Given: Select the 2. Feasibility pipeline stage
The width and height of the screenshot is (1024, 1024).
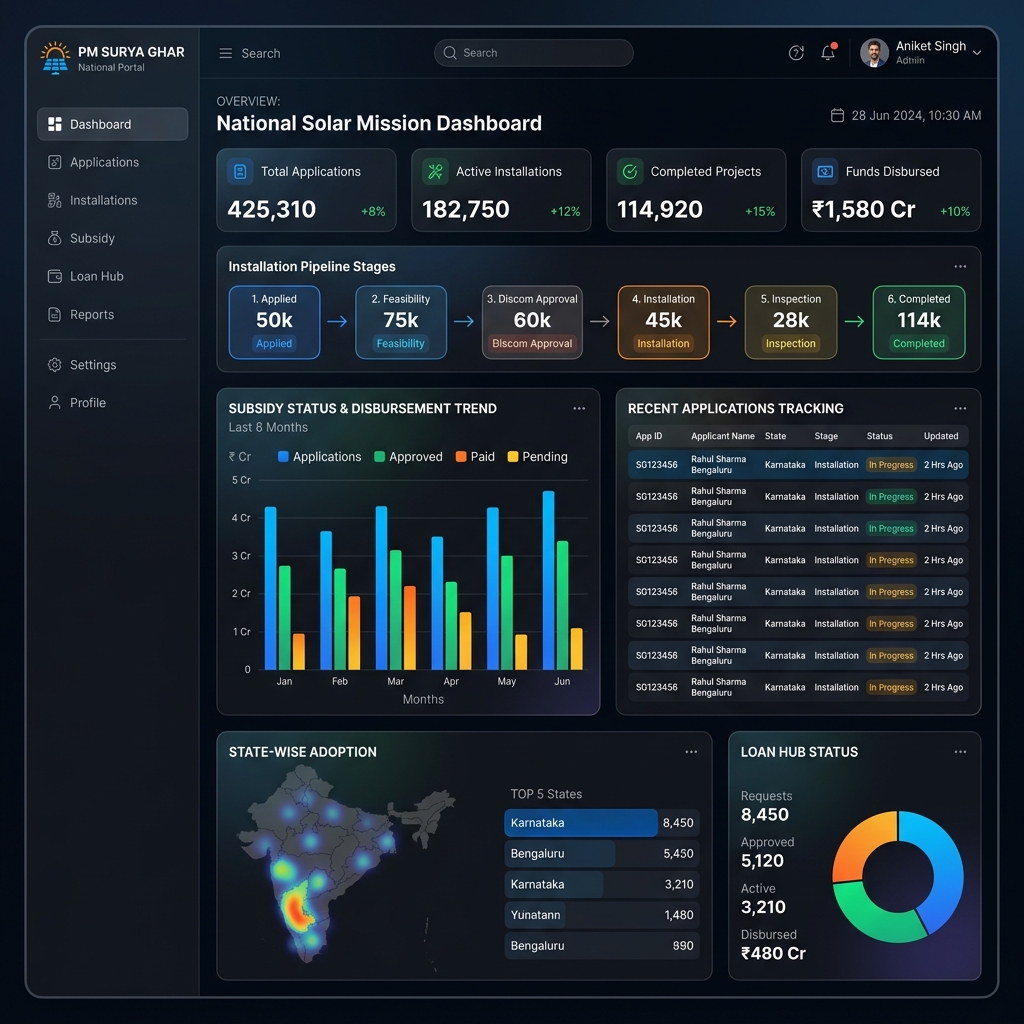Looking at the screenshot, I should pos(401,322).
